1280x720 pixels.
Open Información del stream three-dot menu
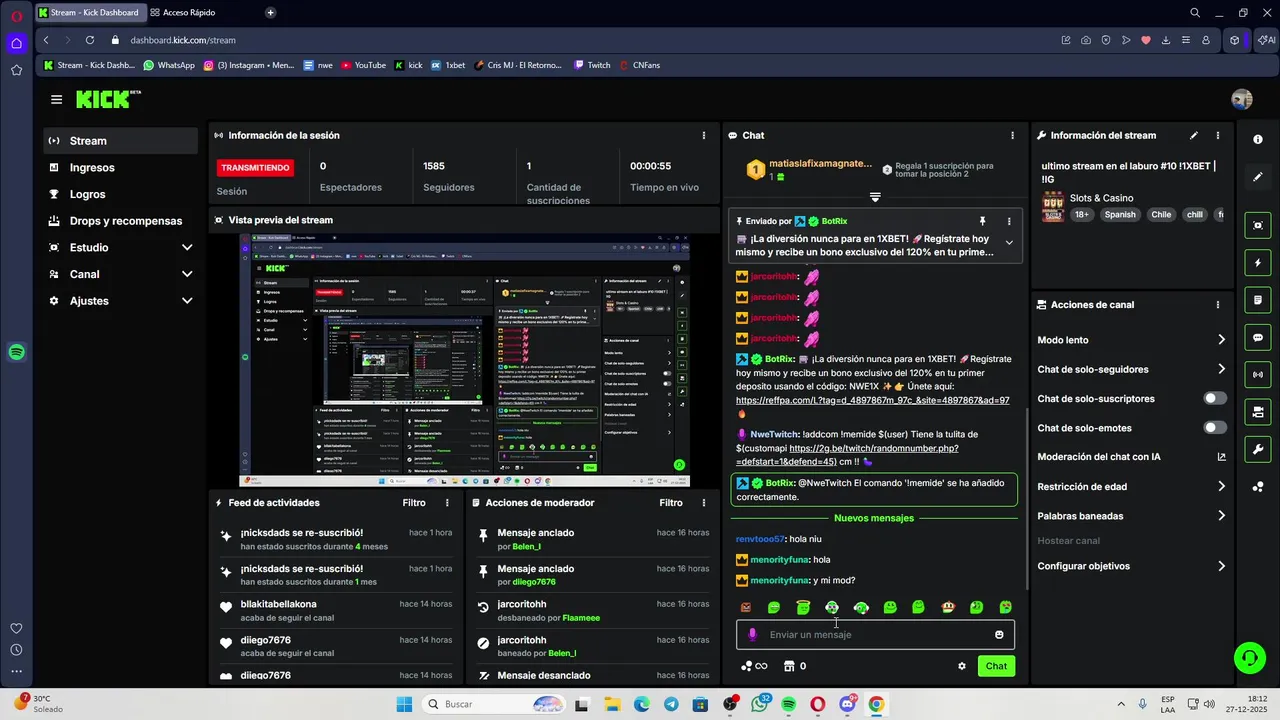point(1217,135)
